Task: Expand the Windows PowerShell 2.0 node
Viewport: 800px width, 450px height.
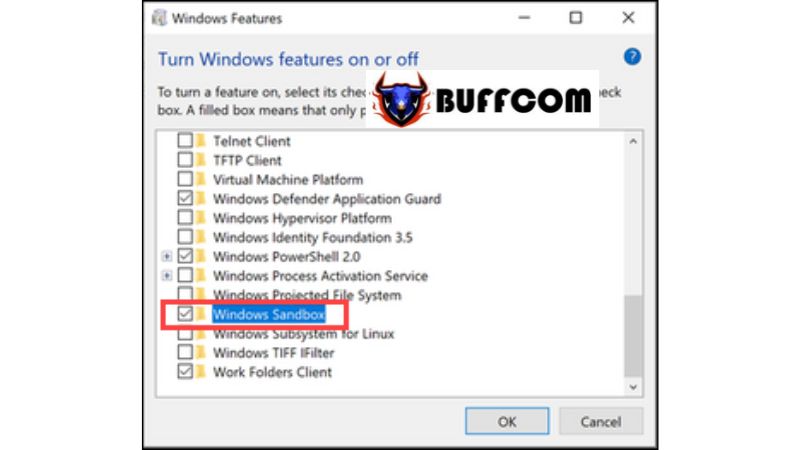Action: [x=166, y=256]
